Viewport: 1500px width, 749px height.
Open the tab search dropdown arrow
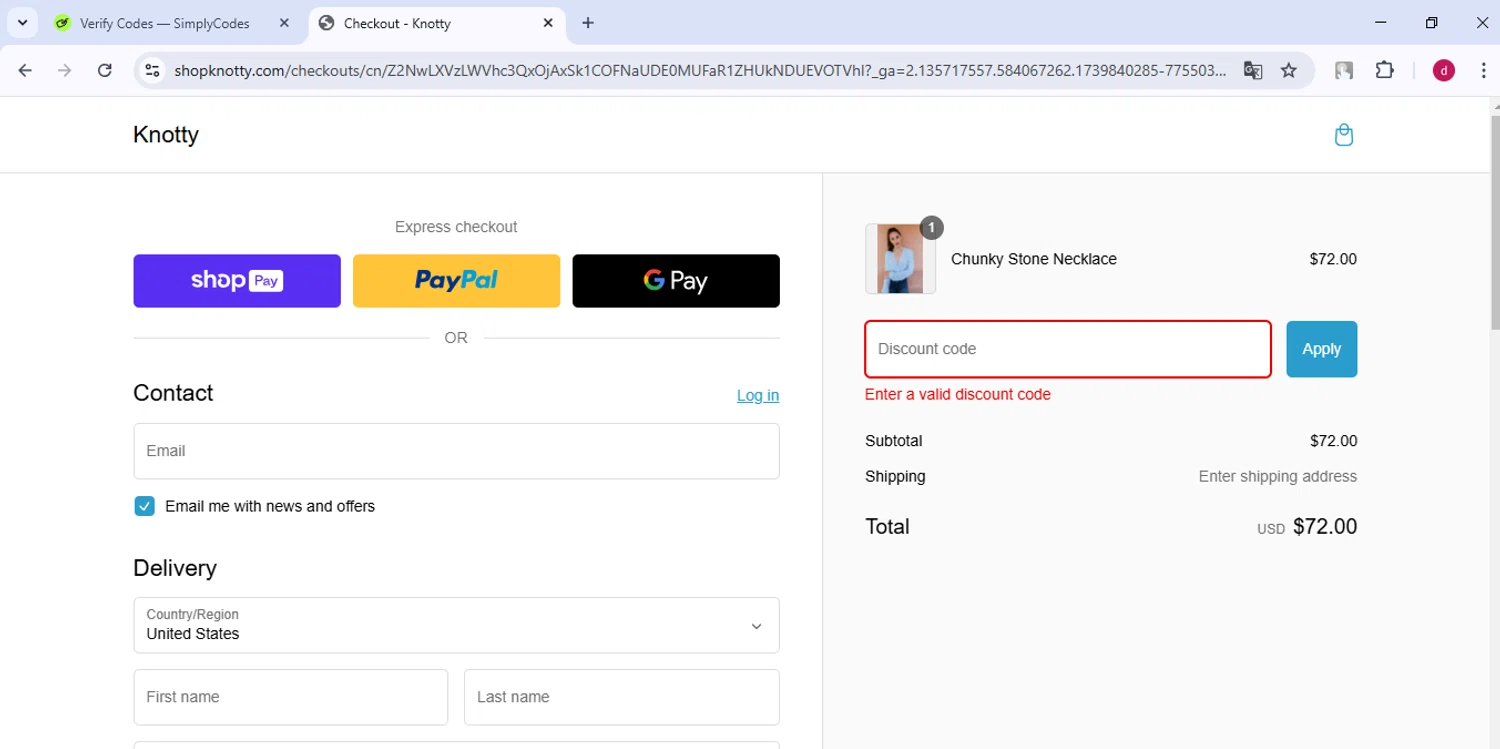tap(22, 23)
